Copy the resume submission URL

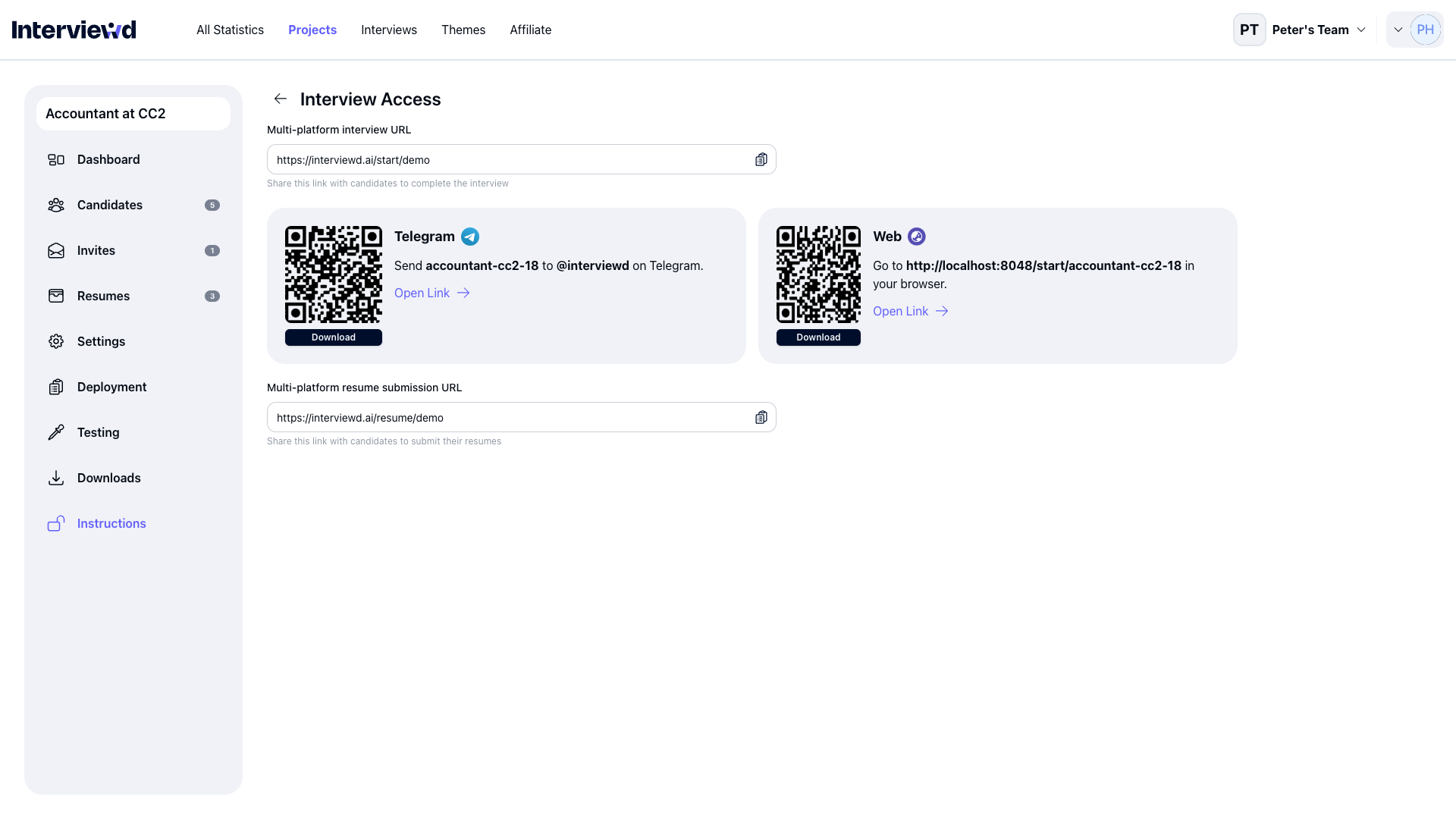(x=761, y=417)
